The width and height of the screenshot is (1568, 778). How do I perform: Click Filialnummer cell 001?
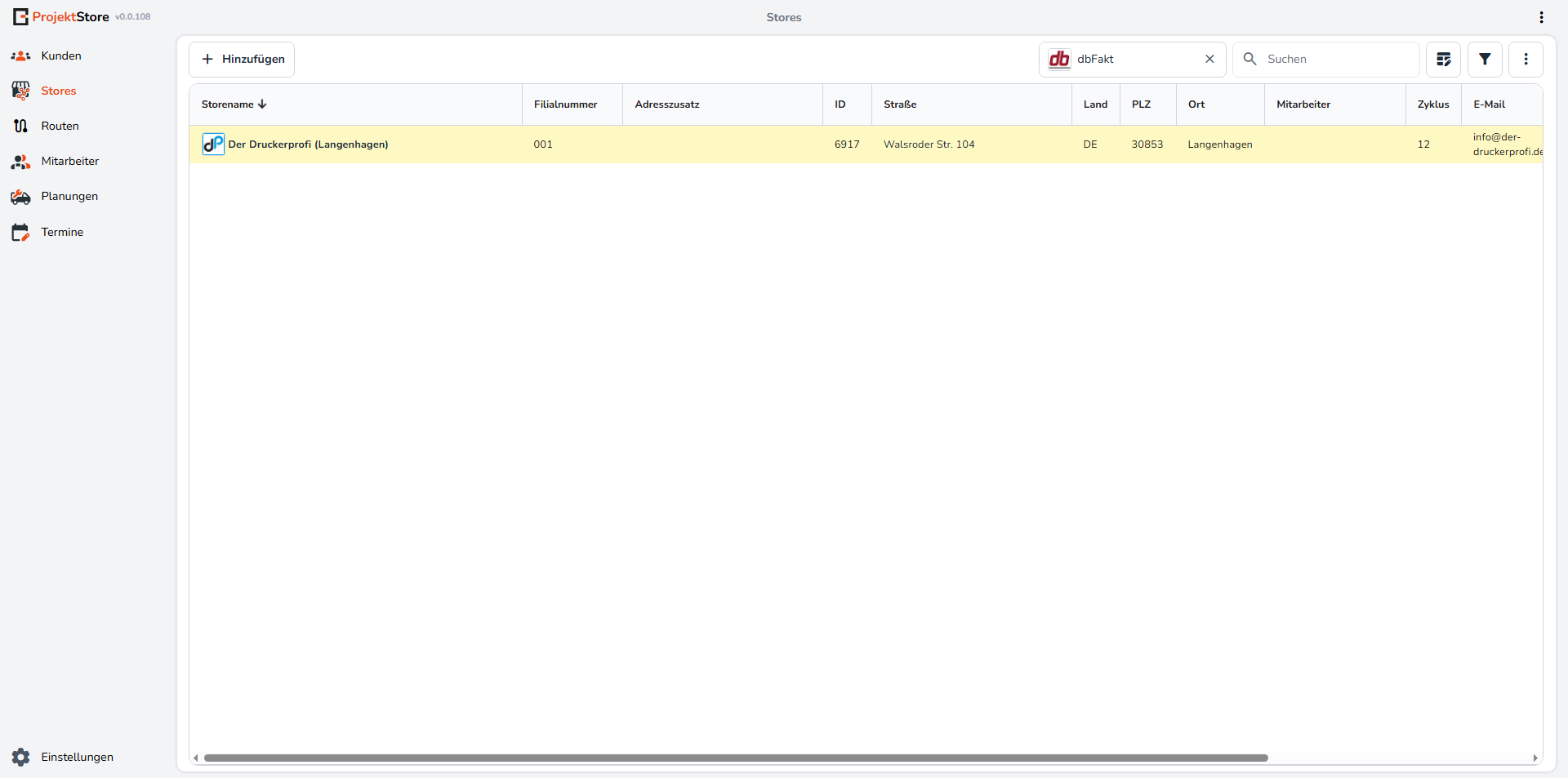click(543, 144)
